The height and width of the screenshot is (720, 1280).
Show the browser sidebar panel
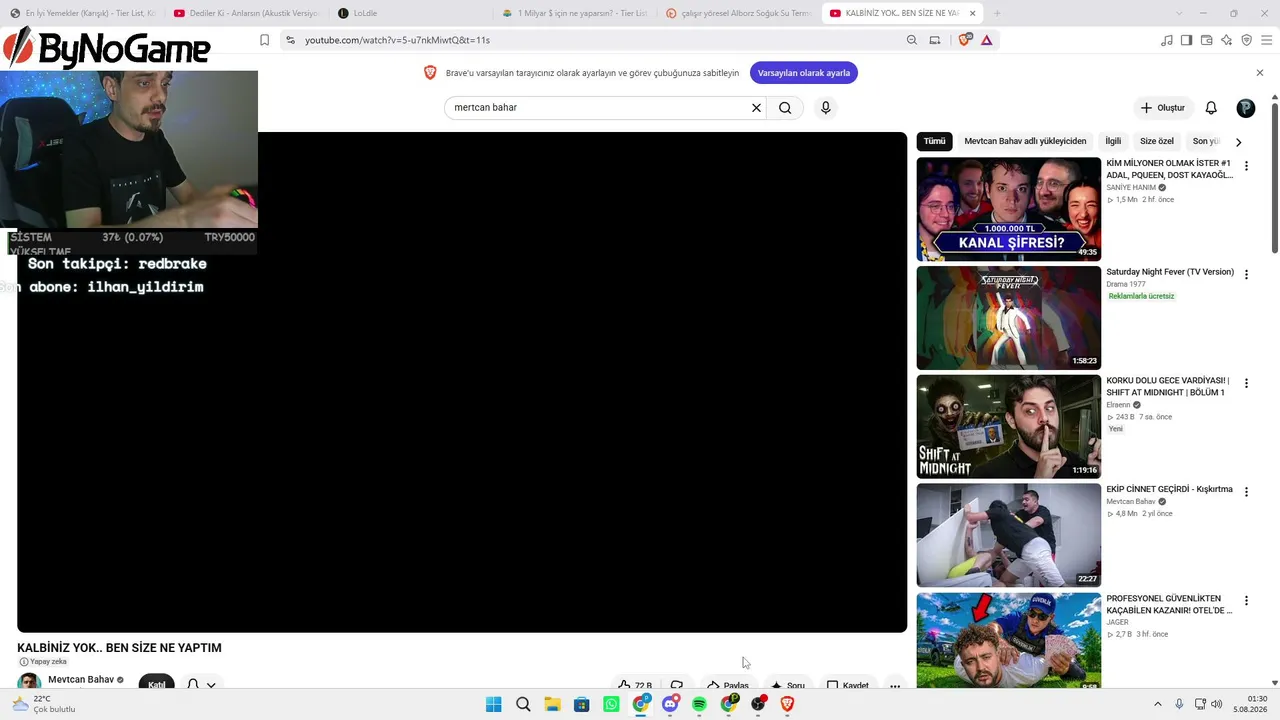pyautogui.click(x=1187, y=40)
